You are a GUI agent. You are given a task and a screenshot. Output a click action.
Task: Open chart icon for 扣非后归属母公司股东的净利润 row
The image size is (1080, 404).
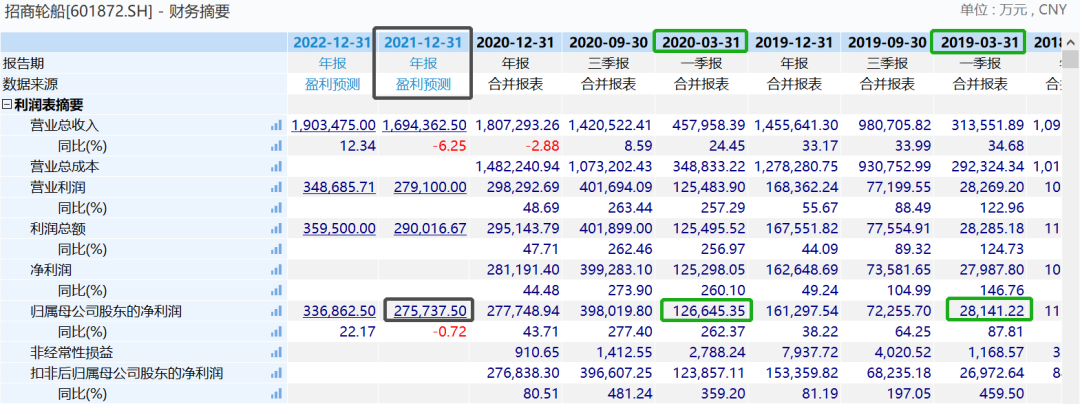point(277,374)
